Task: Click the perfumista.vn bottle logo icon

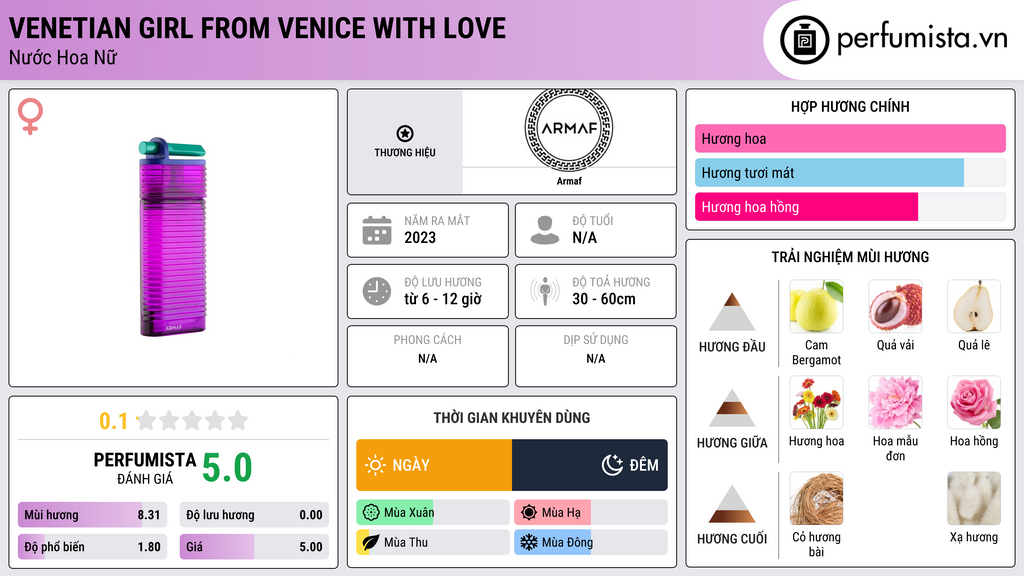Action: point(804,40)
